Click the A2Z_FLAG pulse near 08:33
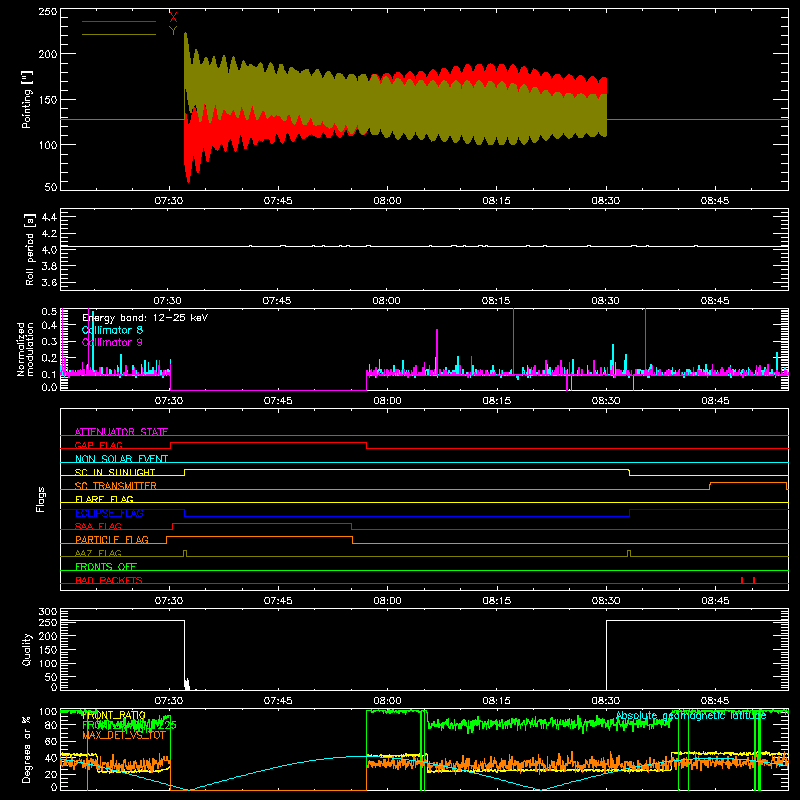The height and width of the screenshot is (800, 800). coord(629,554)
